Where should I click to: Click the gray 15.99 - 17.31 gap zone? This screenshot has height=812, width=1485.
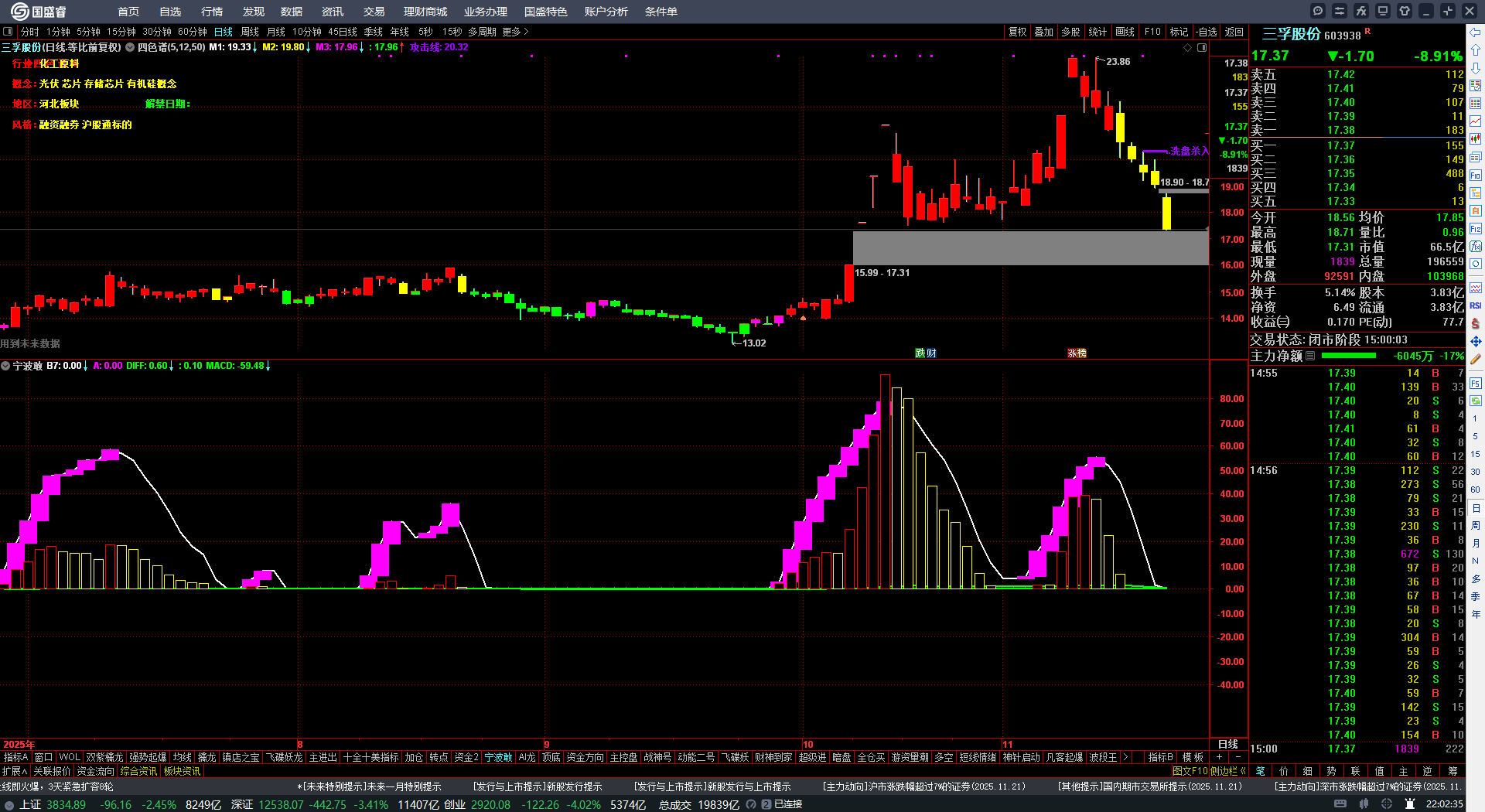pyautogui.click(x=1030, y=247)
